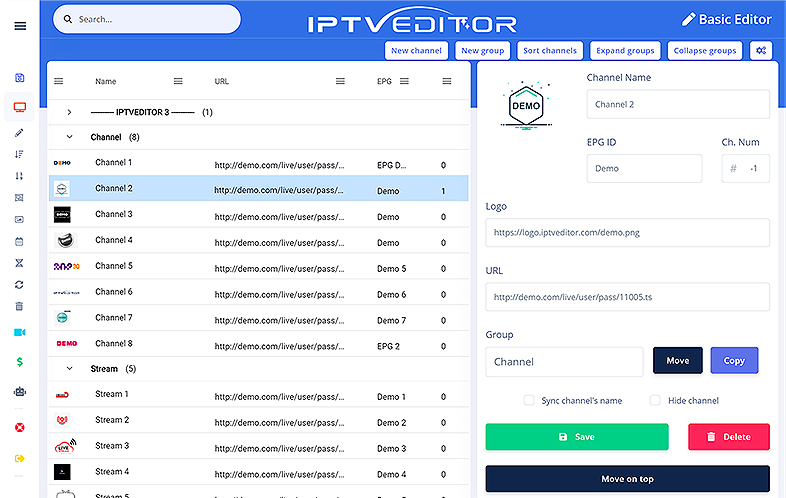Click the "Demo 5" EPG cell
The width and height of the screenshot is (786, 498).
coord(391,269)
